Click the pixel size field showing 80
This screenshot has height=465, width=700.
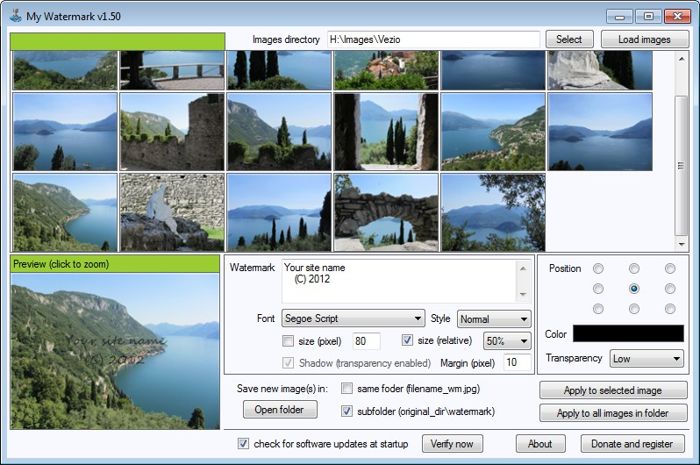pos(366,341)
